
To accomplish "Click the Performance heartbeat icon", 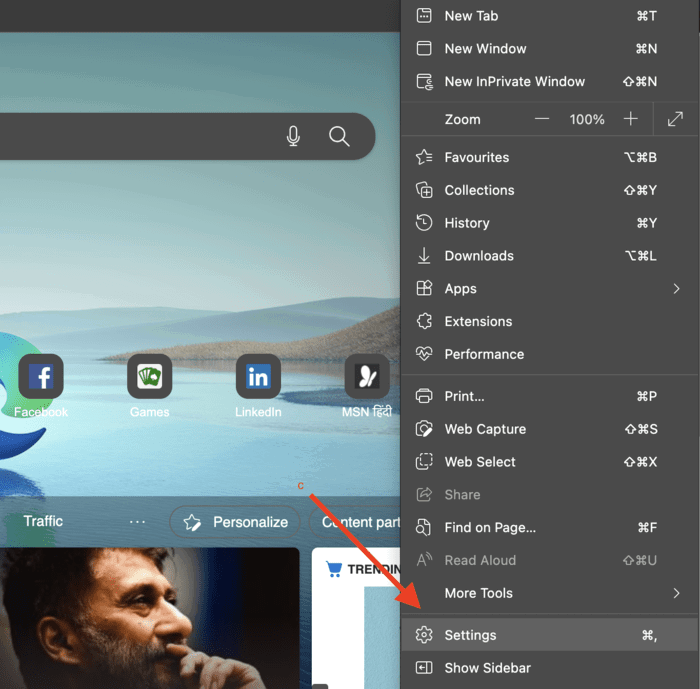I will 424,354.
